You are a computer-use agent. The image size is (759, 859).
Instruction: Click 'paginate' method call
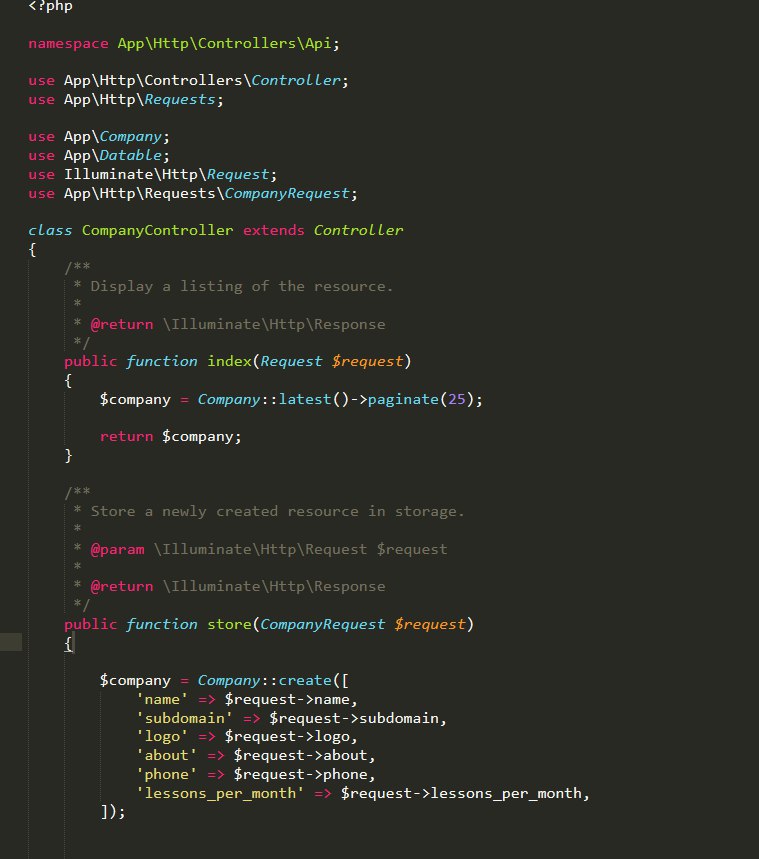tap(403, 399)
